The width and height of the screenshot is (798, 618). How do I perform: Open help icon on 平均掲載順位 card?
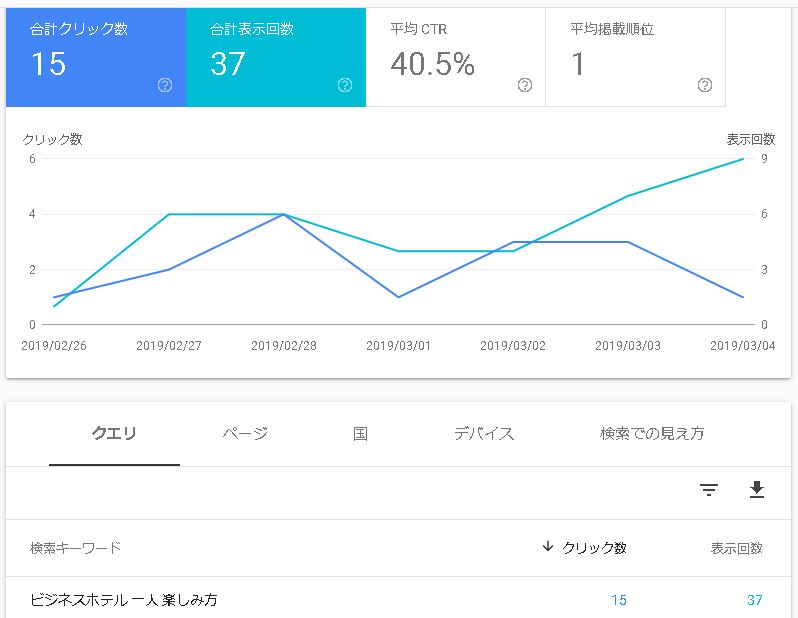point(705,85)
